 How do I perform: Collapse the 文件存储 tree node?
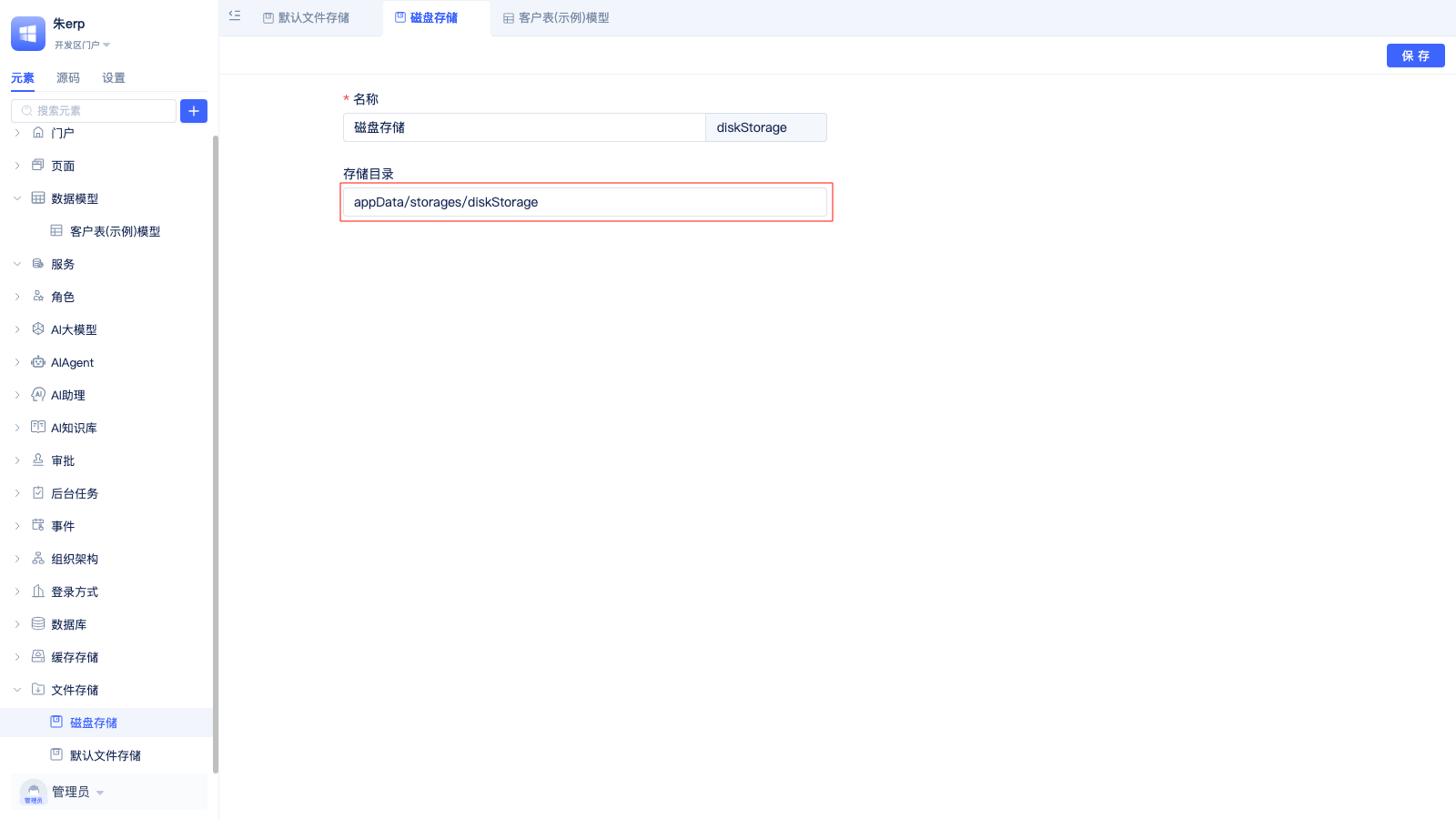click(17, 690)
